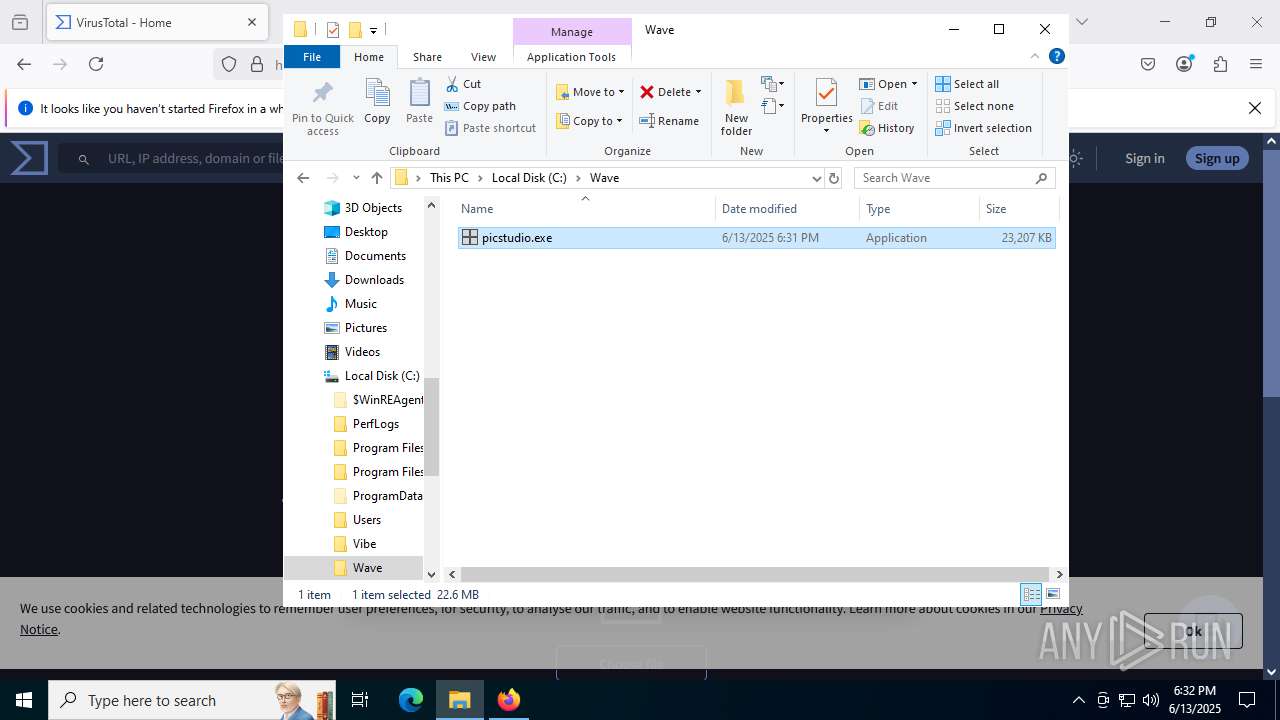Select the Home ribbon tab
Viewport: 1280px width, 720px height.
tap(369, 57)
